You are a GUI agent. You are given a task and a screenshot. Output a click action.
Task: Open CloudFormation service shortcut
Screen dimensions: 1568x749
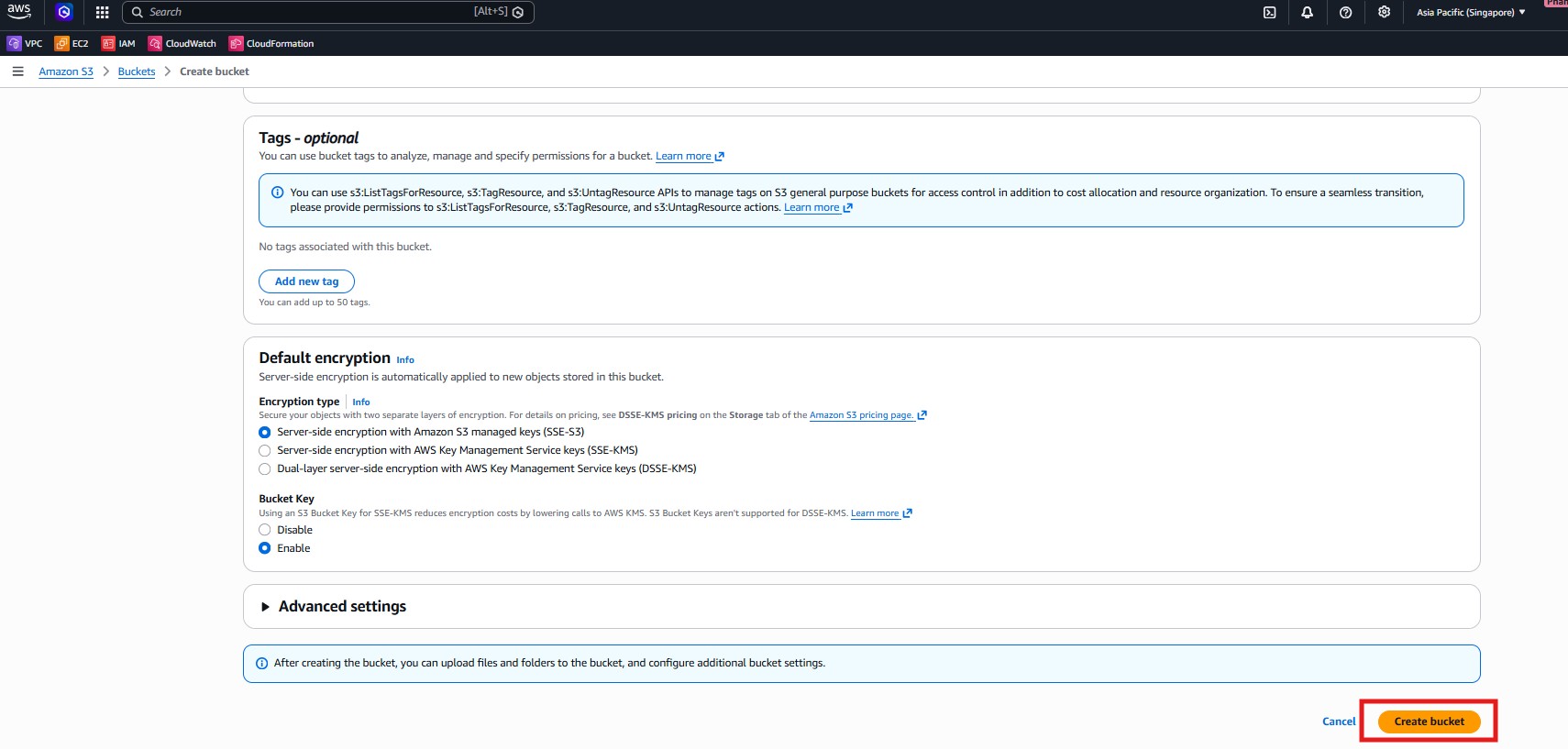coord(271,43)
